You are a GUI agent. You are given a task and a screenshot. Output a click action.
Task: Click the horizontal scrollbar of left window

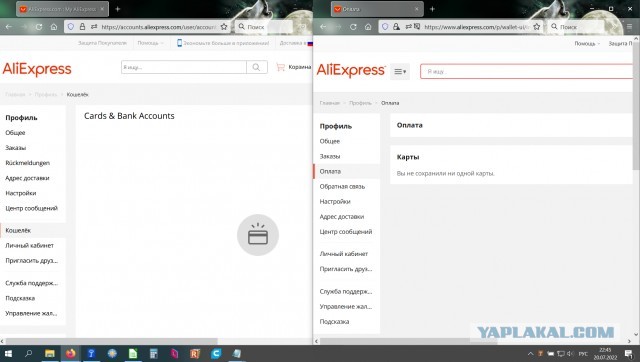111,341
